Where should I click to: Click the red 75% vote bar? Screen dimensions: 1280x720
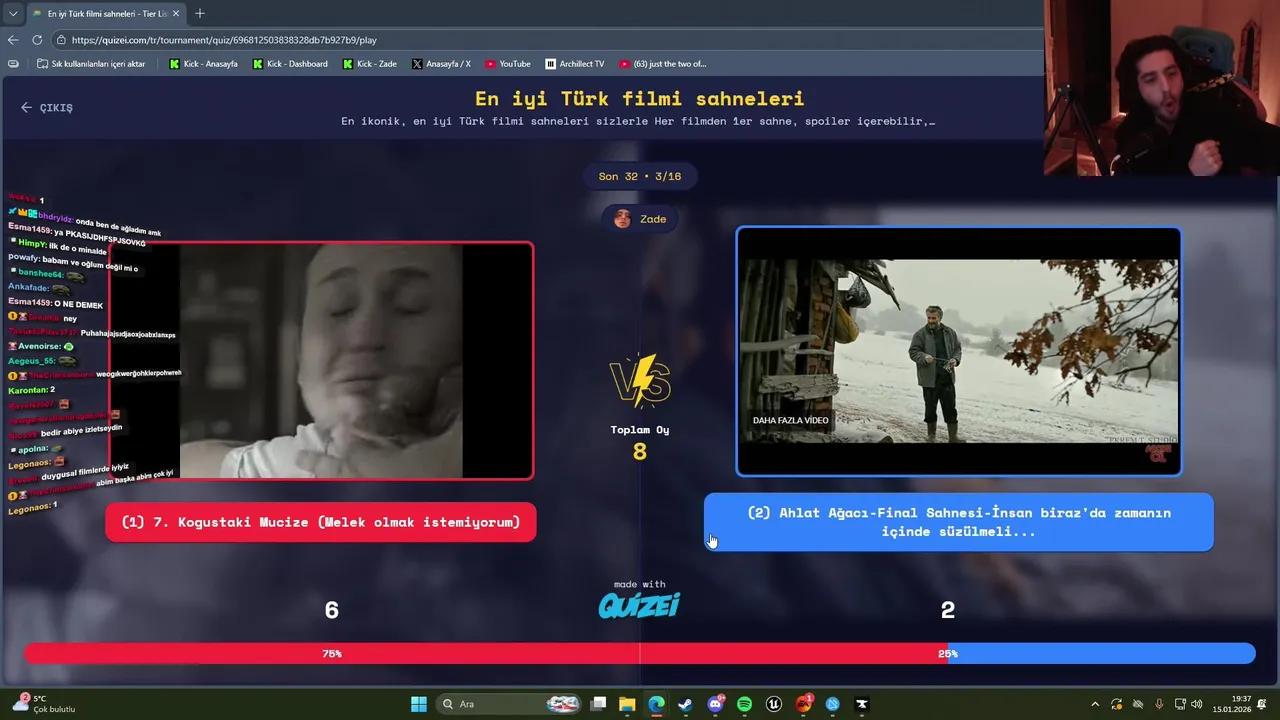(x=486, y=653)
